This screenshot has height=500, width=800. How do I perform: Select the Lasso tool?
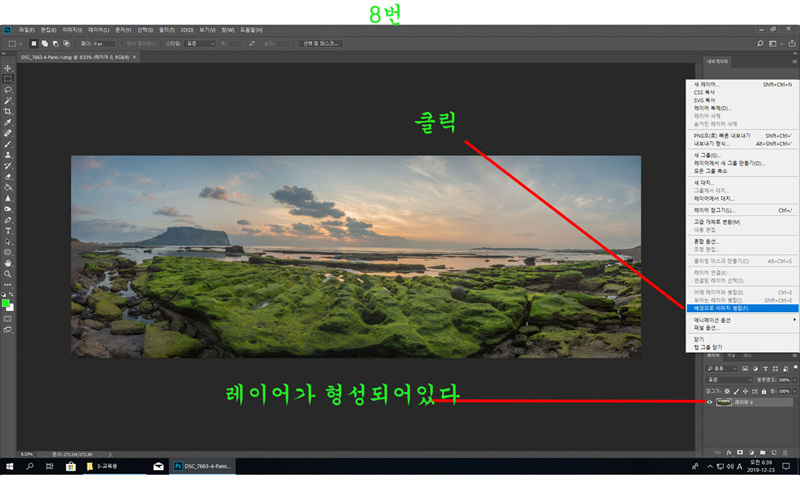point(8,90)
